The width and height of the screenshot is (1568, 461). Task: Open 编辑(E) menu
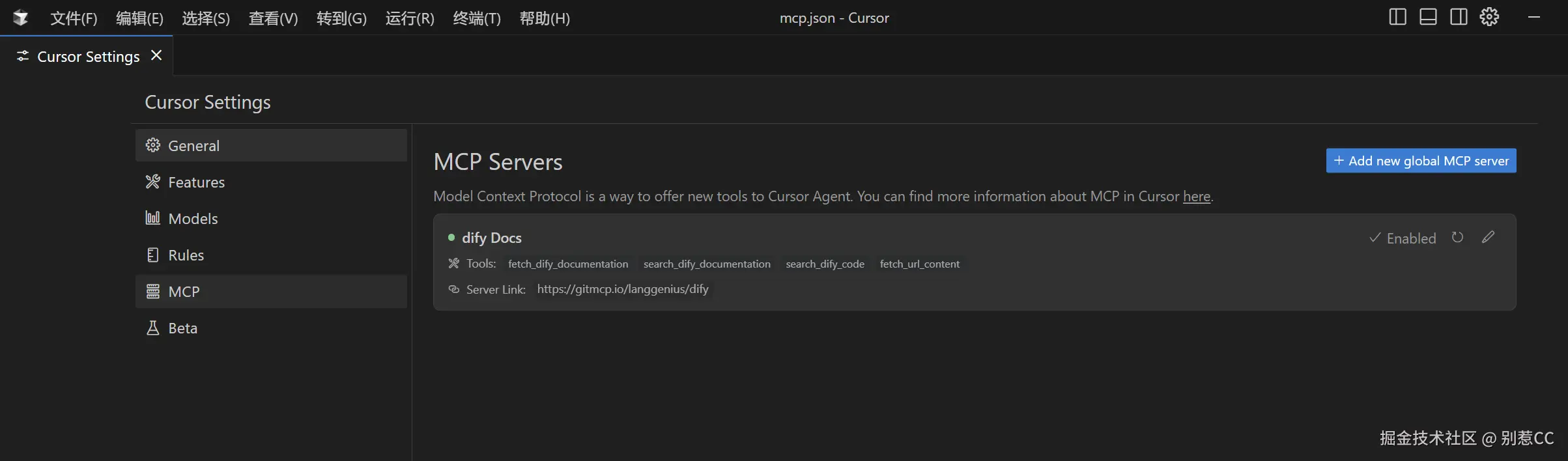139,18
